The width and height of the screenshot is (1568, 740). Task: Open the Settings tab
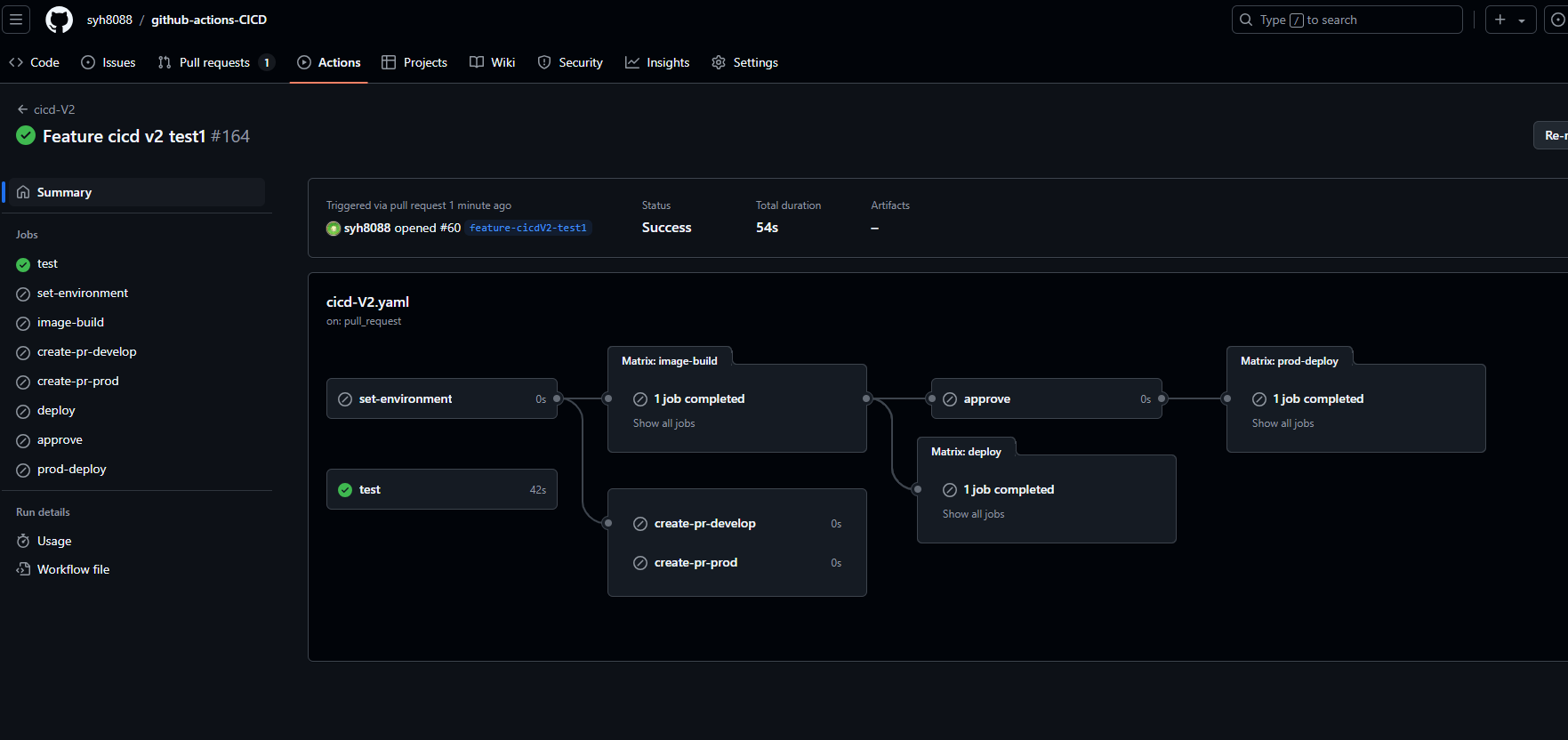[x=745, y=62]
